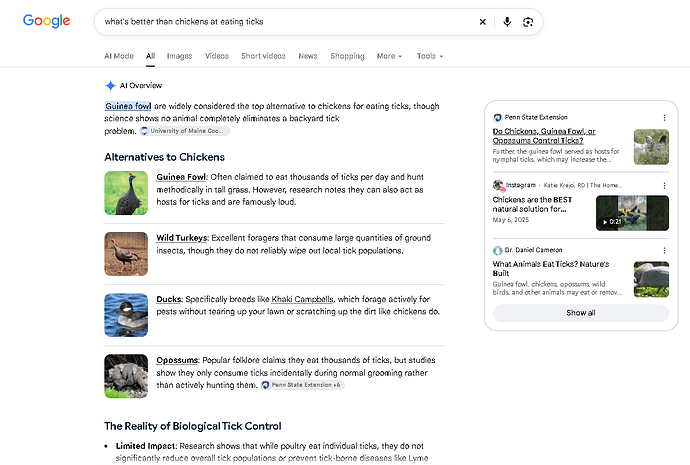Play the 0:21 Instagram video
Viewport: 690px width, 465px height.
coord(632,213)
